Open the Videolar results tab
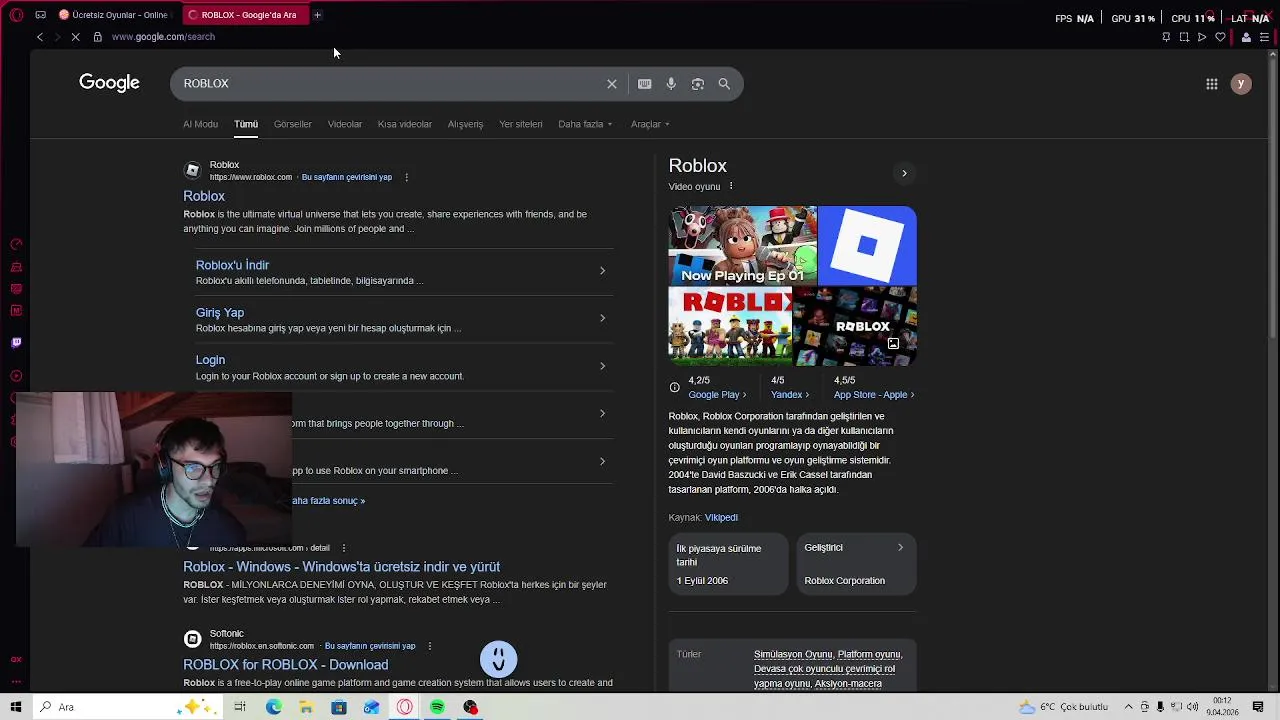 point(345,124)
